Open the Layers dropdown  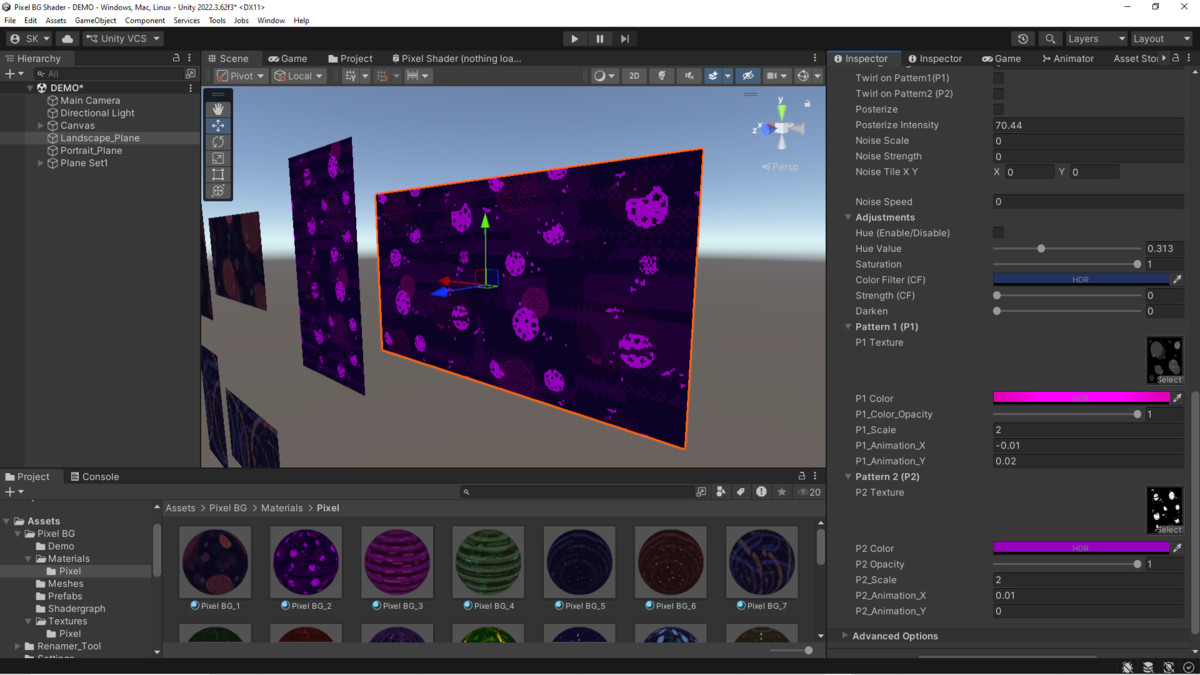pos(1095,39)
